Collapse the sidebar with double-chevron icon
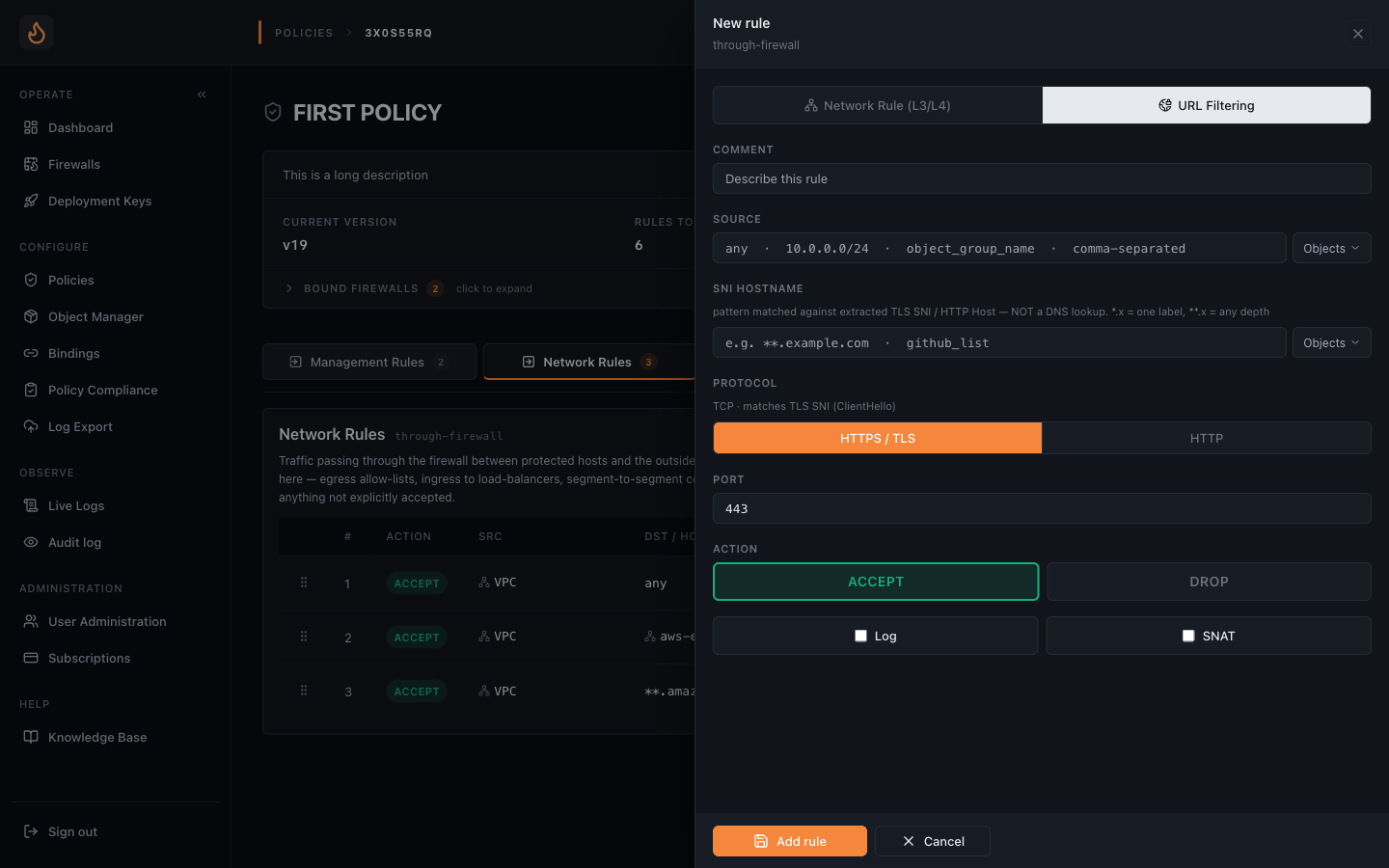Screen dimensions: 1389x868 [x=202, y=95]
